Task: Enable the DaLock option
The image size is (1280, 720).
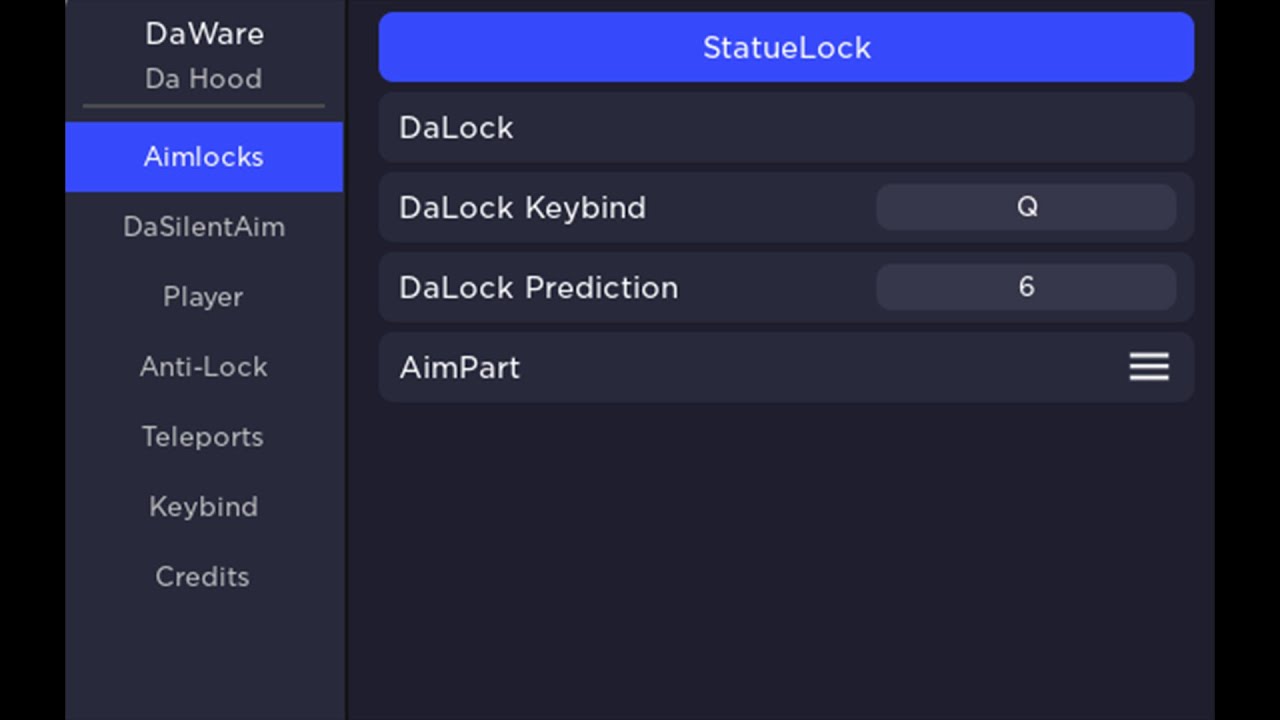Action: pos(786,127)
